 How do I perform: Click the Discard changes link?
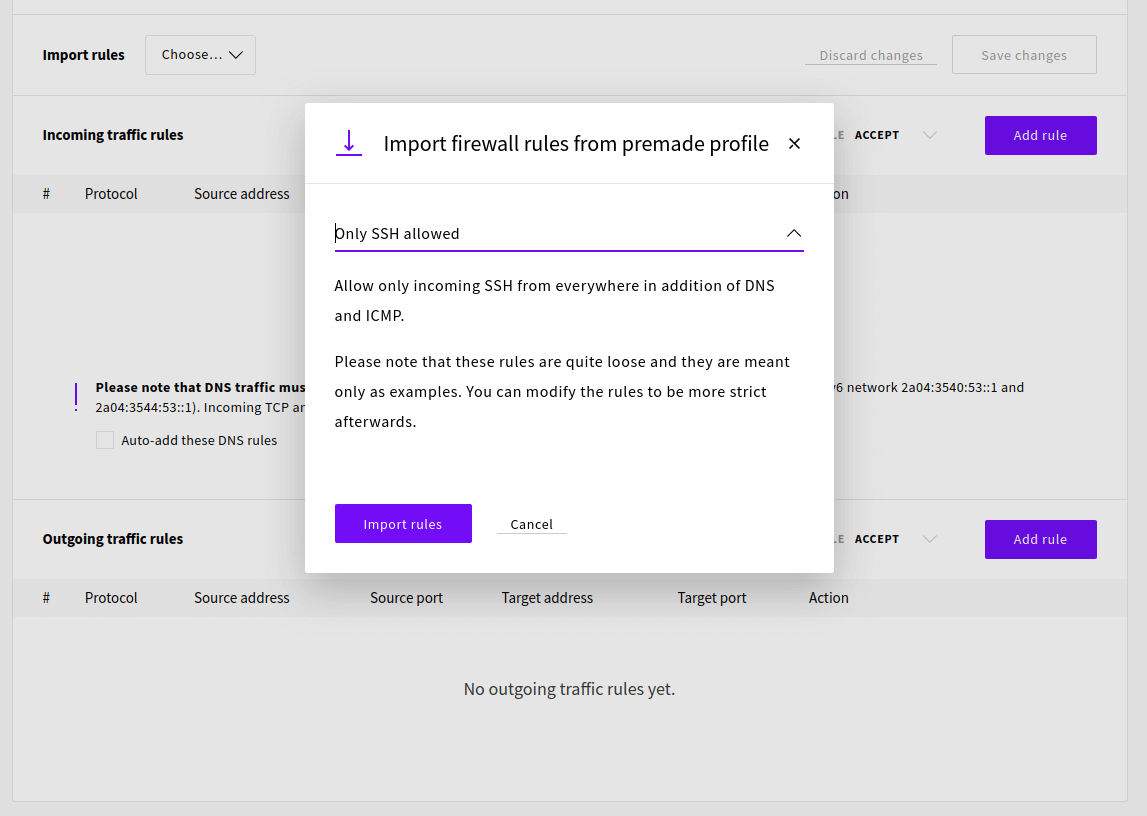pos(870,56)
